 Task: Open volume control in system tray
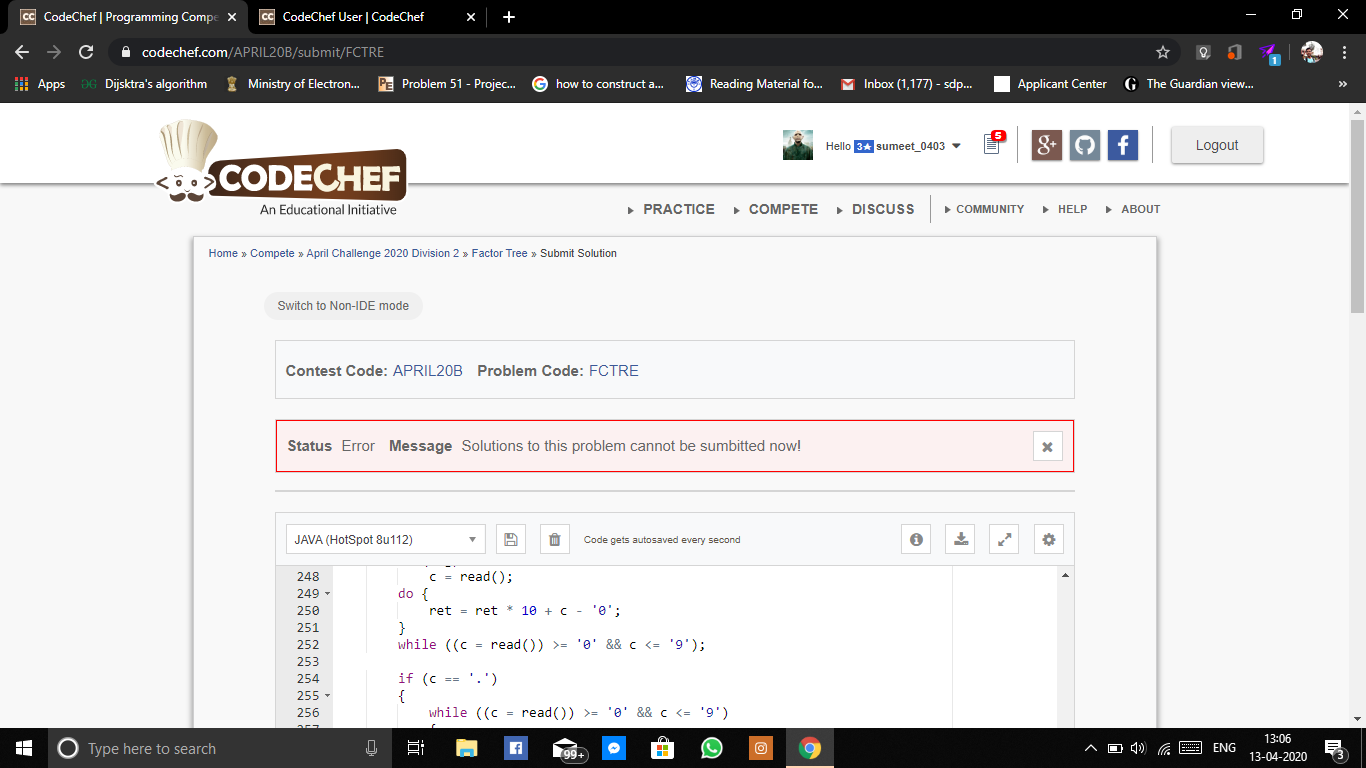coord(1138,748)
